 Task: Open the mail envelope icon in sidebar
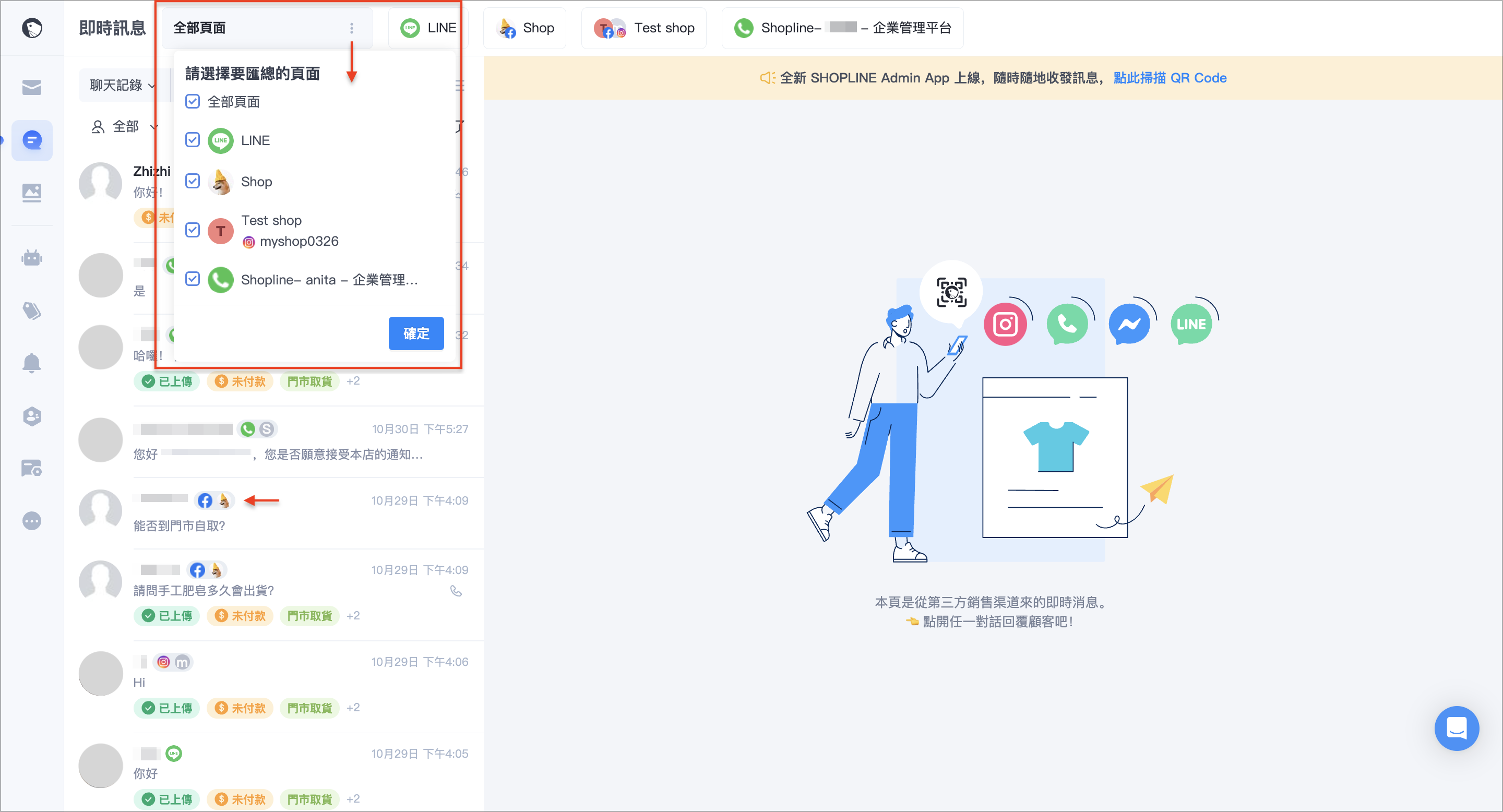click(31, 88)
